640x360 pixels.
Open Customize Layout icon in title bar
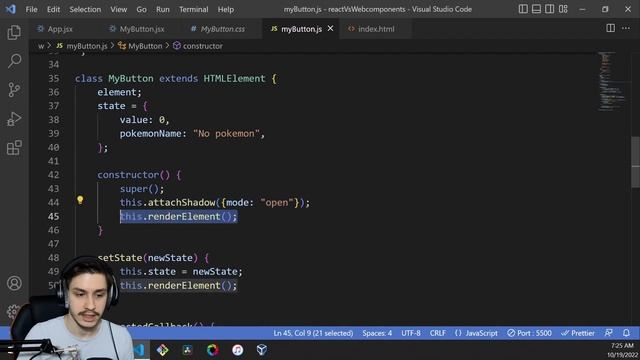pyautogui.click(x=563, y=9)
